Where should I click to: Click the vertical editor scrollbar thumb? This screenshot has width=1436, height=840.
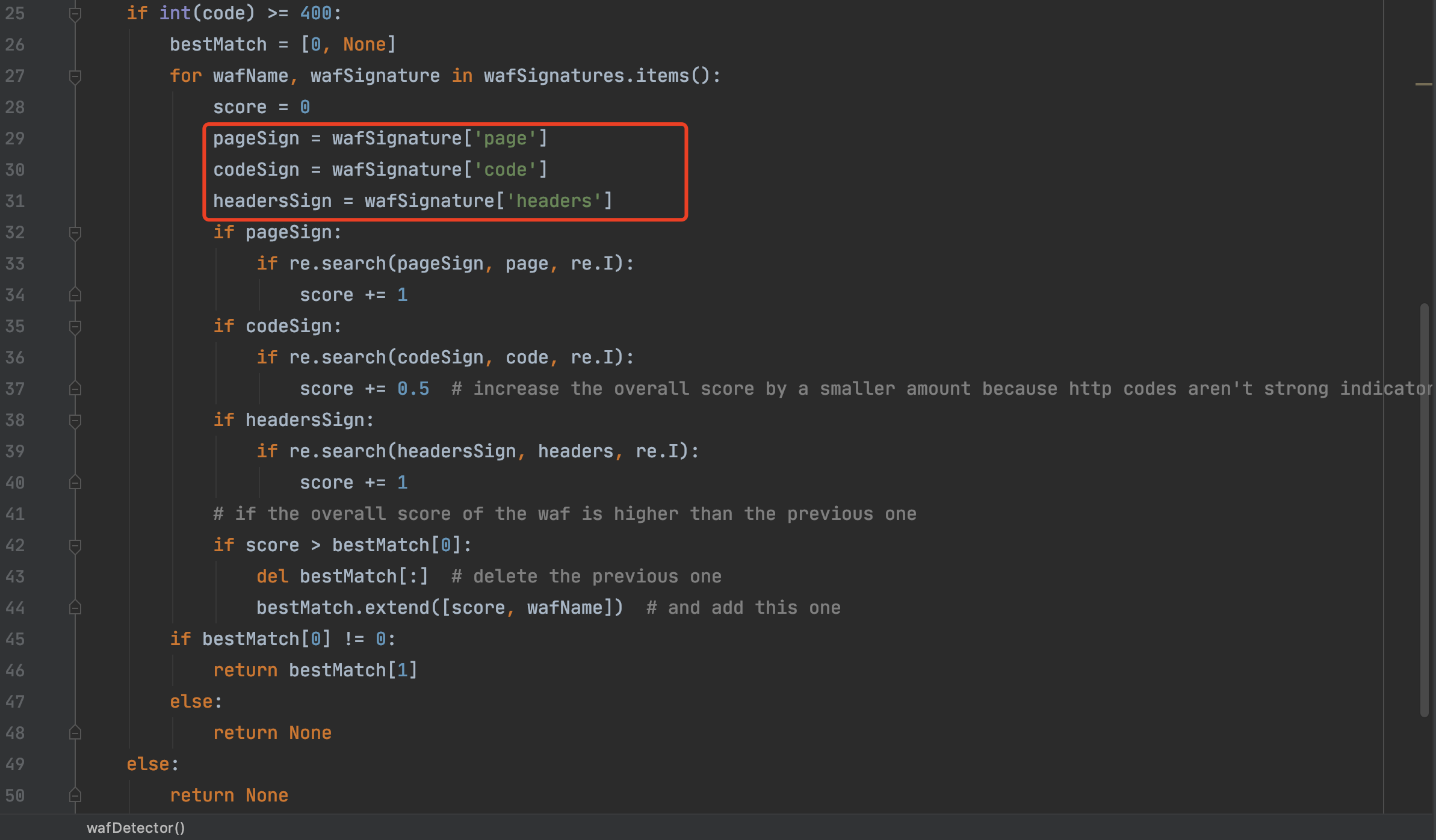pos(1424,509)
